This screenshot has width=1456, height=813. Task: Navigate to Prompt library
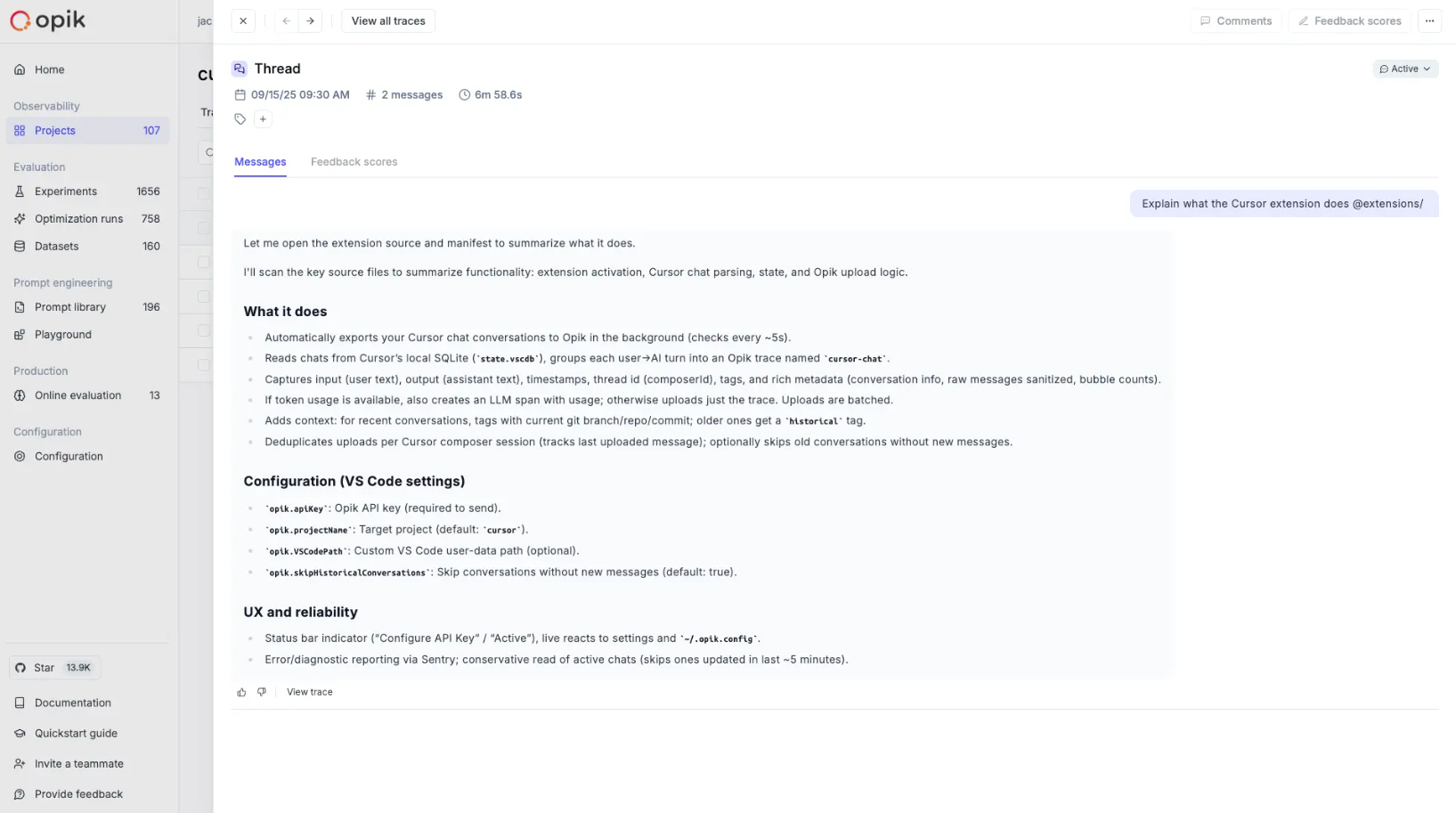(70, 307)
